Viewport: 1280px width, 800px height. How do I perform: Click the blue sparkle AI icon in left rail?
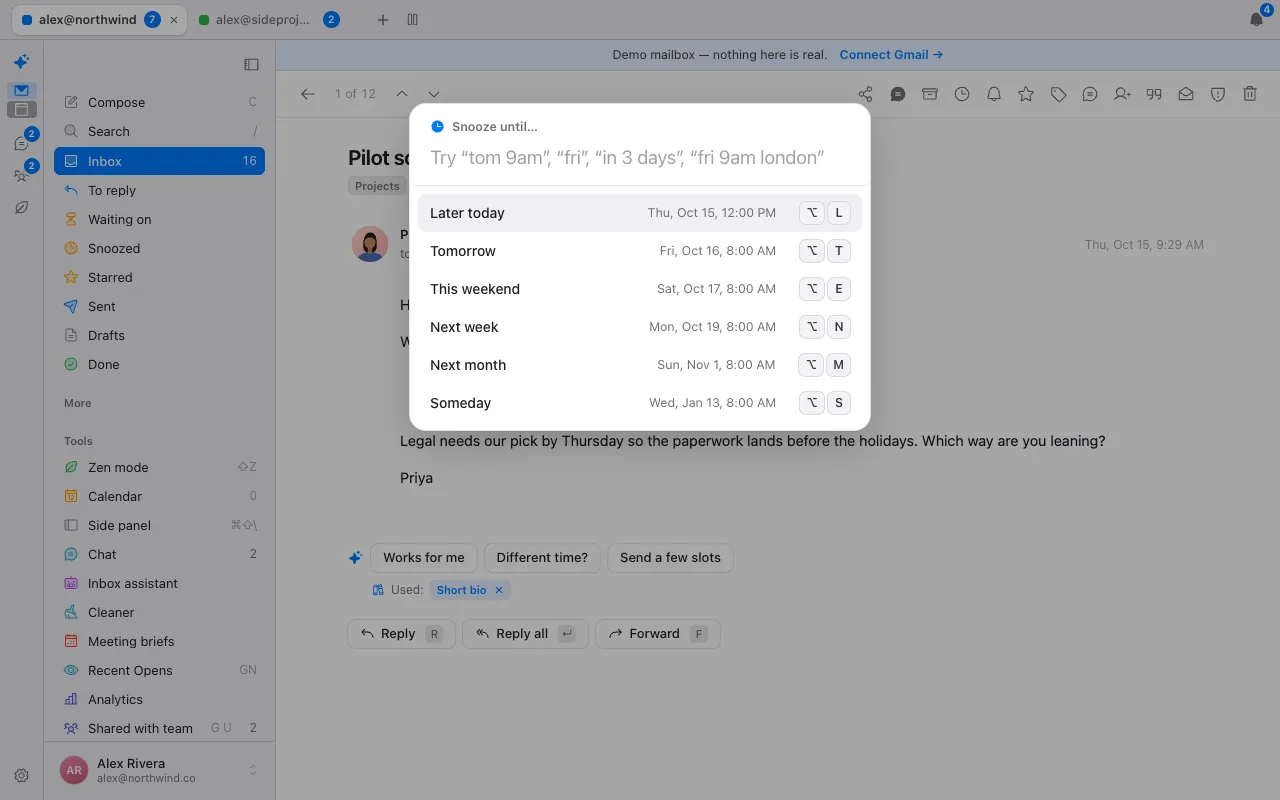21,62
